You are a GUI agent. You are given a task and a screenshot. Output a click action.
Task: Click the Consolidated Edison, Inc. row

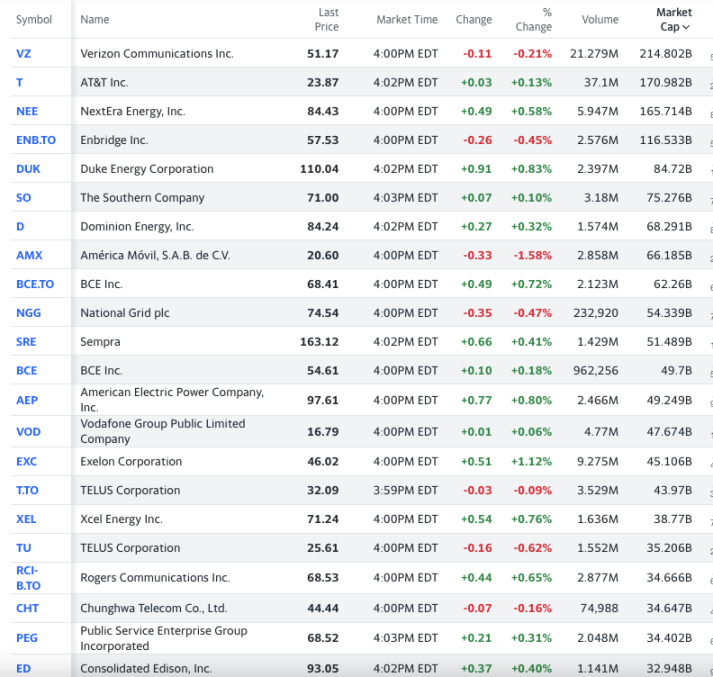tap(146, 668)
